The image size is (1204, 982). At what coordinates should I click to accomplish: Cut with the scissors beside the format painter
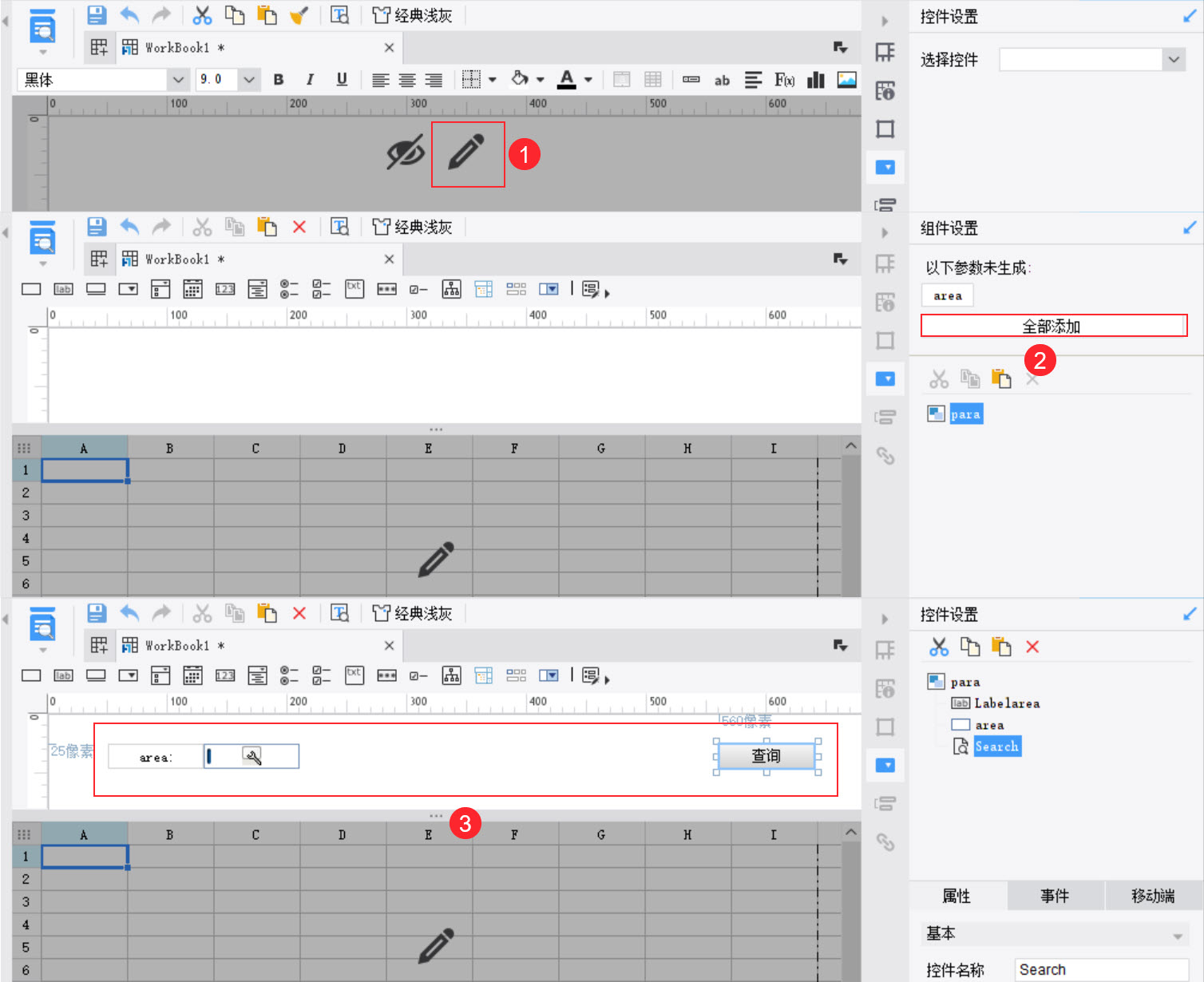click(202, 15)
